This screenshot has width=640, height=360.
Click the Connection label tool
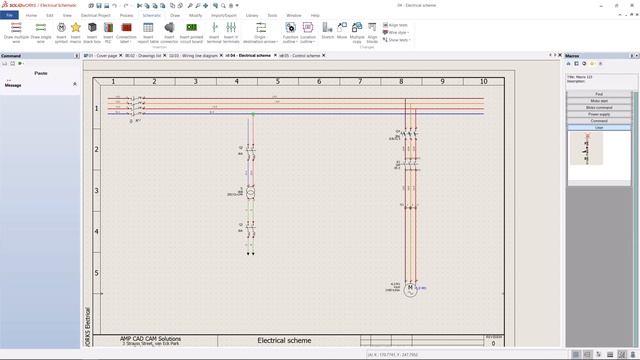click(126, 33)
